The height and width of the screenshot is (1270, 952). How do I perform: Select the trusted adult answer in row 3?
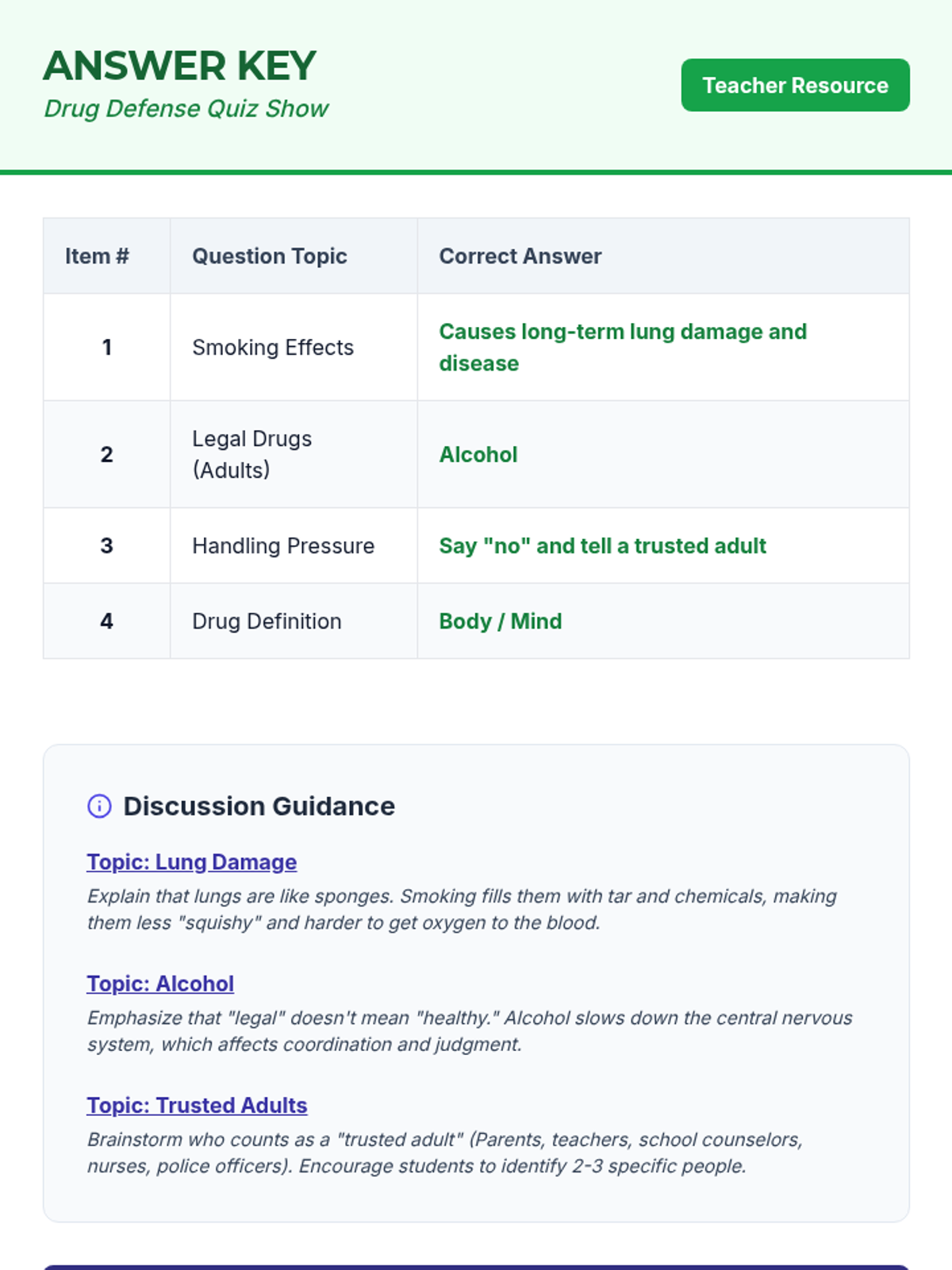pyautogui.click(x=603, y=546)
